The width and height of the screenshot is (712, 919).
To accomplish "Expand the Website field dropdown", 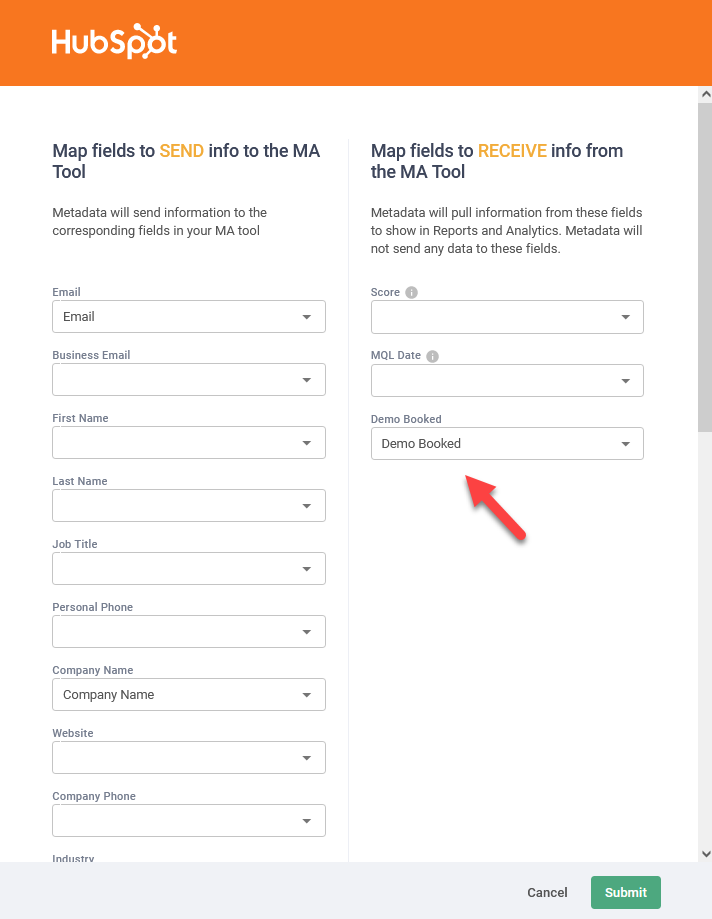I will 189,758.
